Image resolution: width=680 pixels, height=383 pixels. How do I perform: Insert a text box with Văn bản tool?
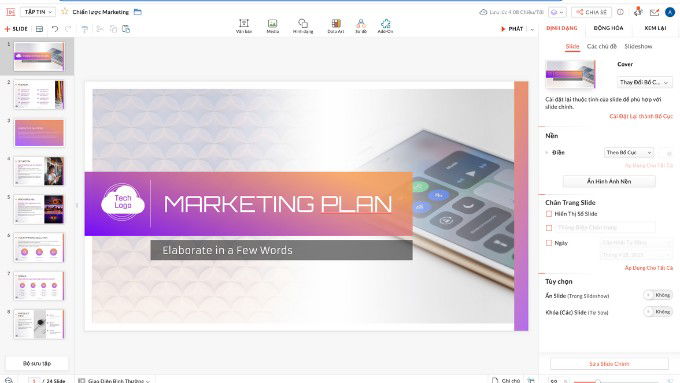pos(244,26)
